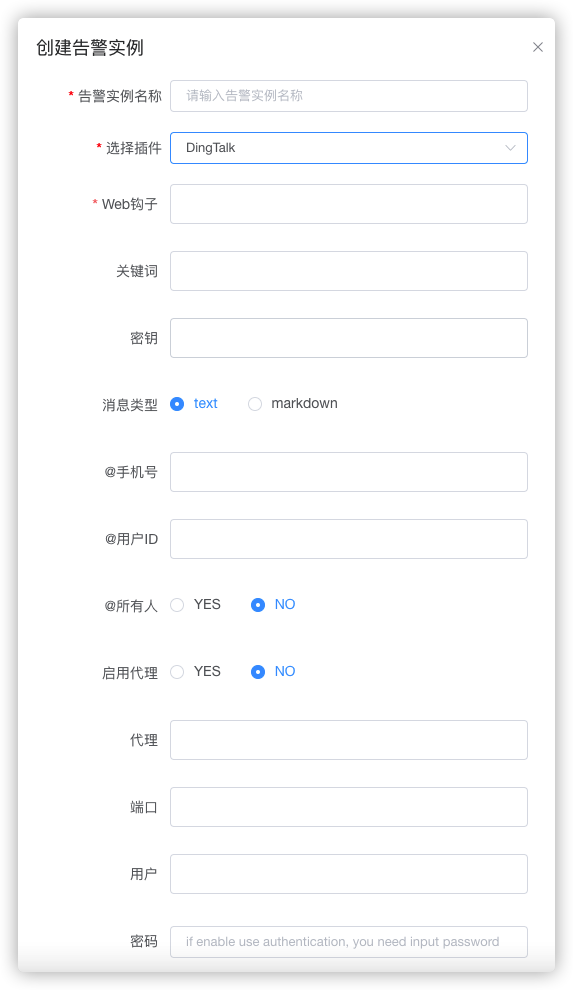Click the 端口 input field
The height and width of the screenshot is (990, 573).
[348, 807]
